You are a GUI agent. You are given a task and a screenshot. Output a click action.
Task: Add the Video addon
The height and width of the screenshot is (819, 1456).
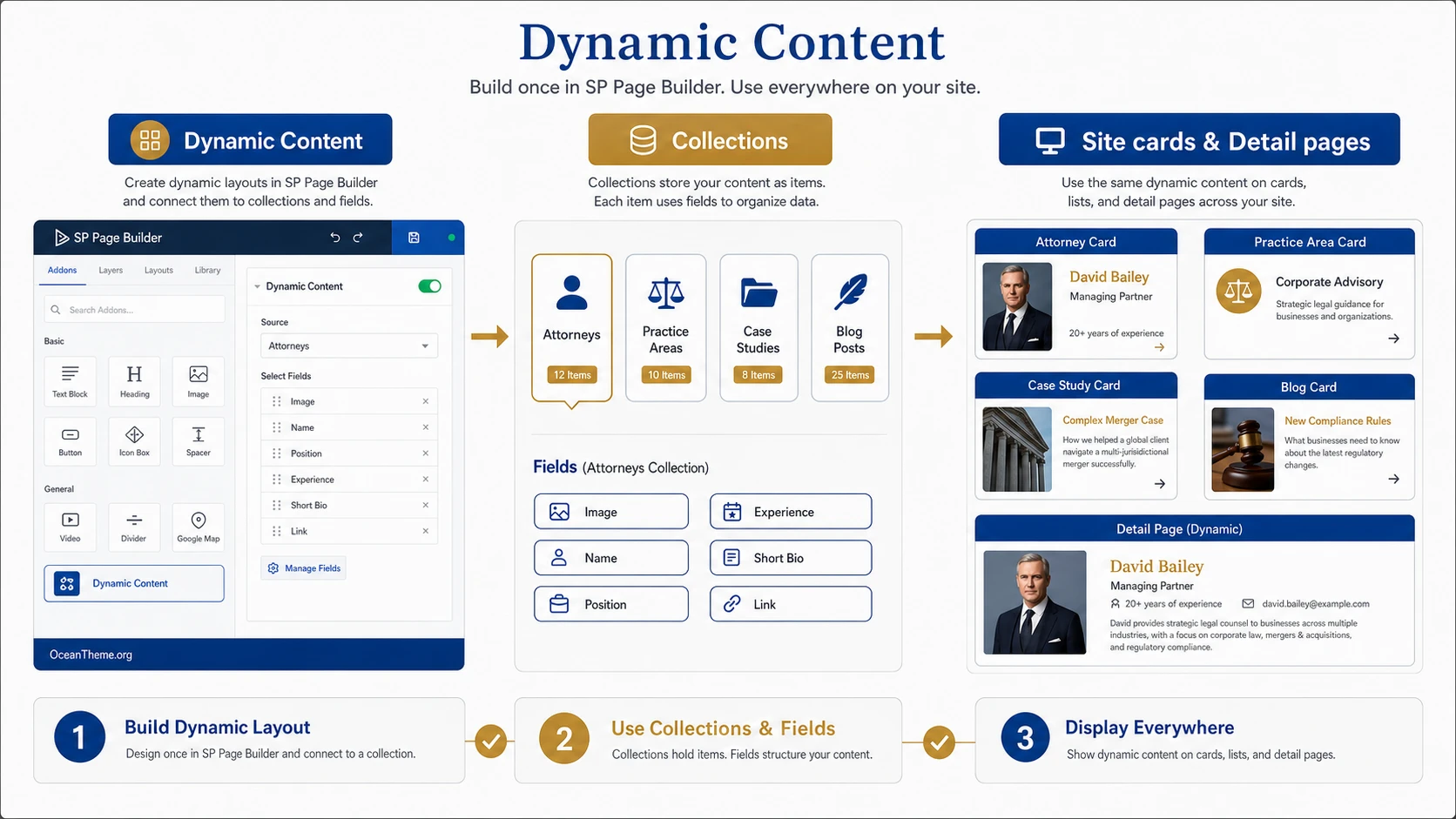[70, 527]
